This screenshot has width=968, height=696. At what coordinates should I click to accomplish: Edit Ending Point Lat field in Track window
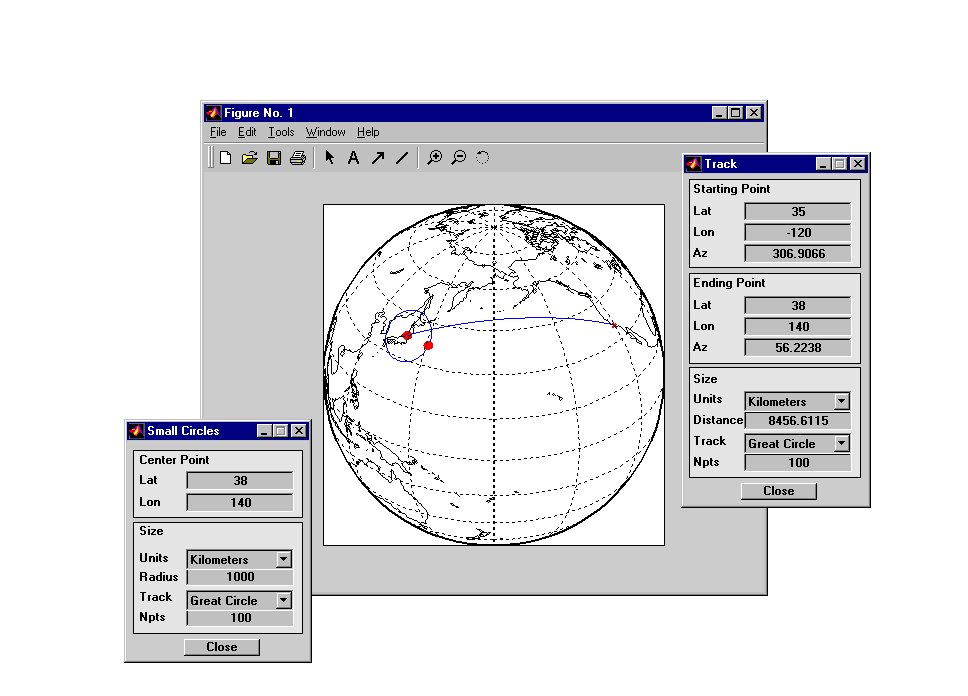pos(798,306)
